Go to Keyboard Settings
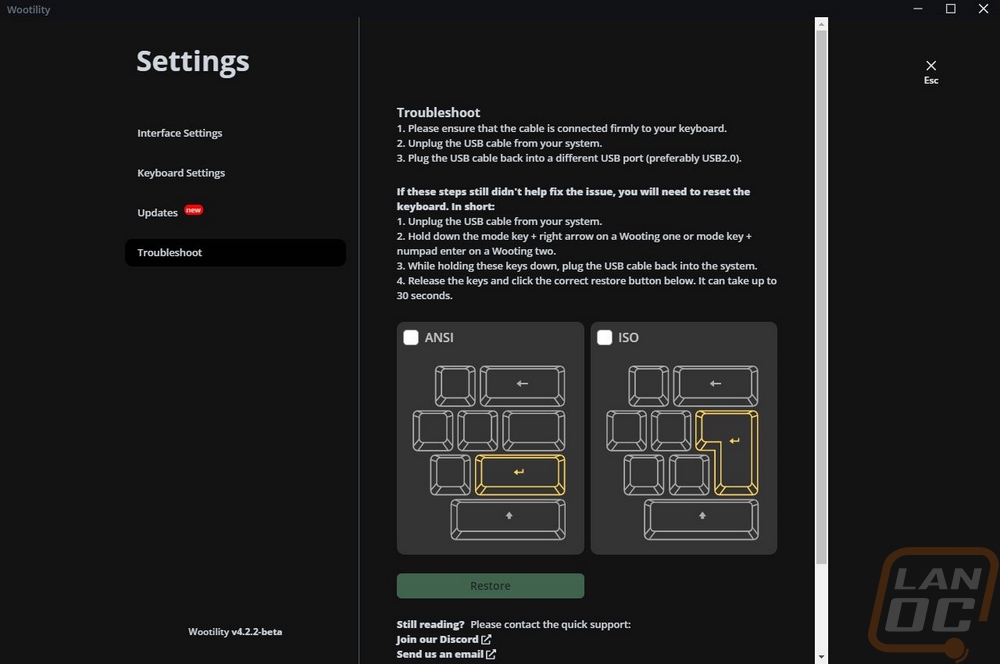The image size is (1000, 664). pyautogui.click(x=181, y=173)
